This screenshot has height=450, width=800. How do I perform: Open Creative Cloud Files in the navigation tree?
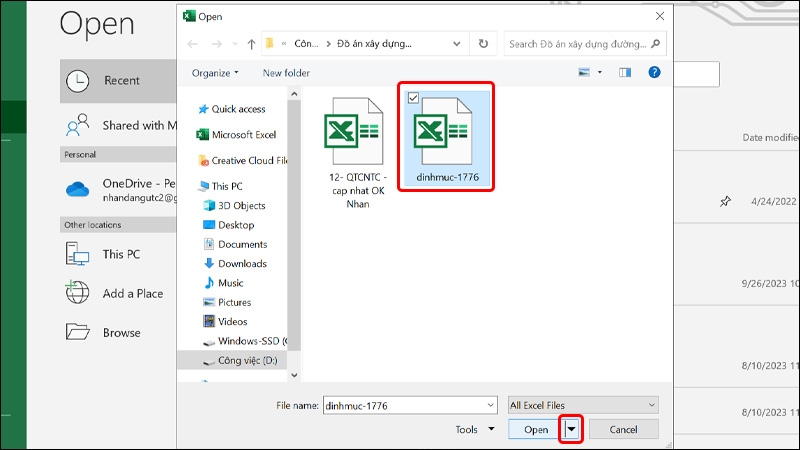(x=243, y=161)
